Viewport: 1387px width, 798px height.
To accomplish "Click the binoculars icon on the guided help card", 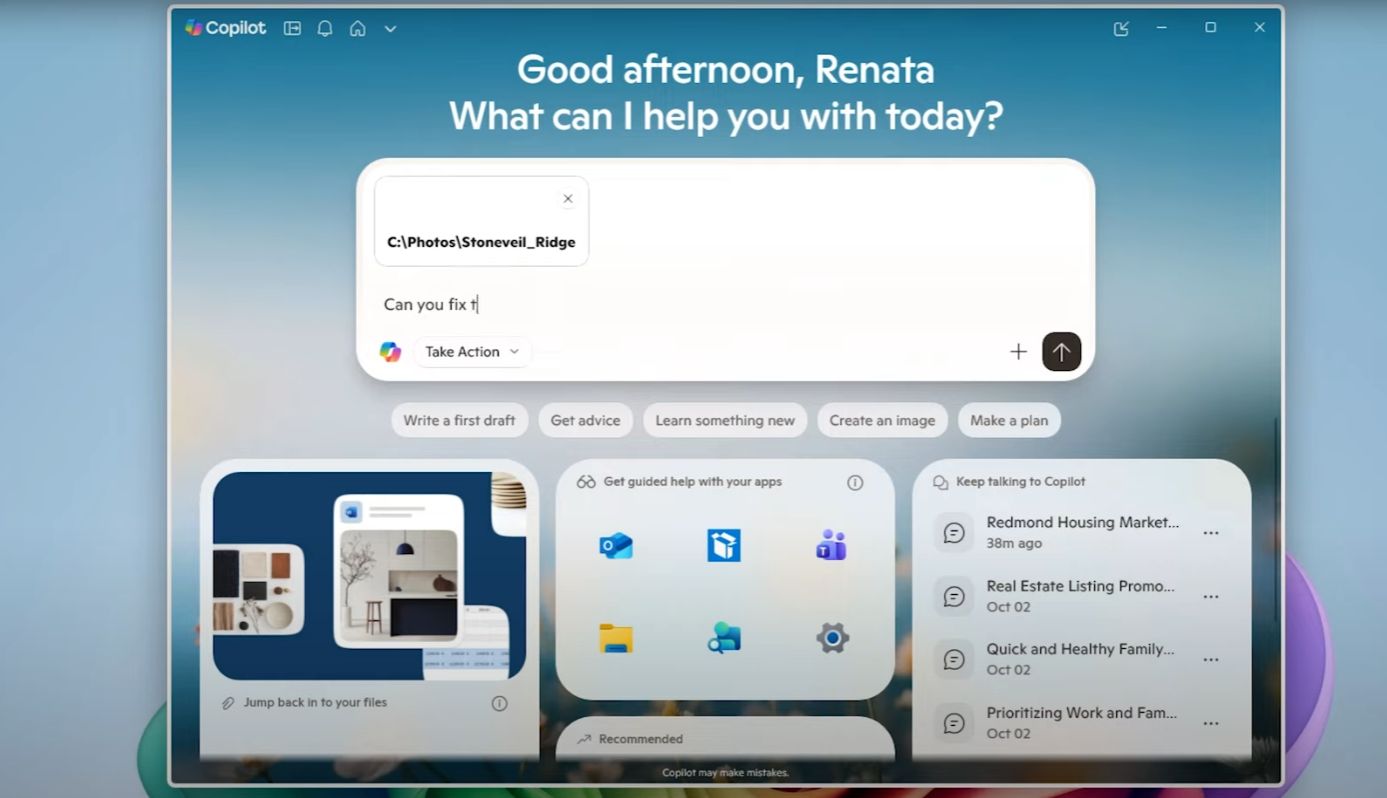I will [x=586, y=482].
